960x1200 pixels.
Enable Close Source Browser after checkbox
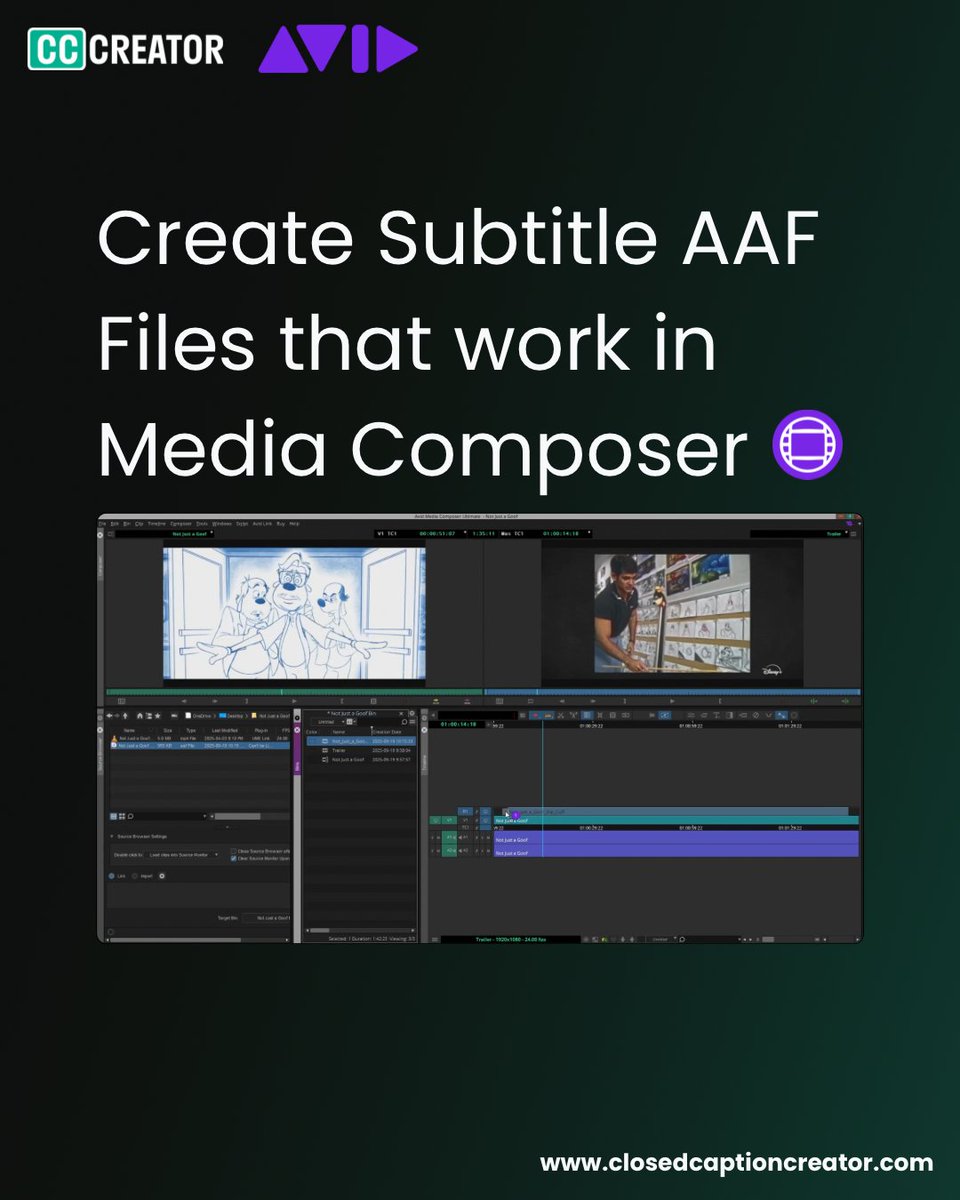[234, 851]
